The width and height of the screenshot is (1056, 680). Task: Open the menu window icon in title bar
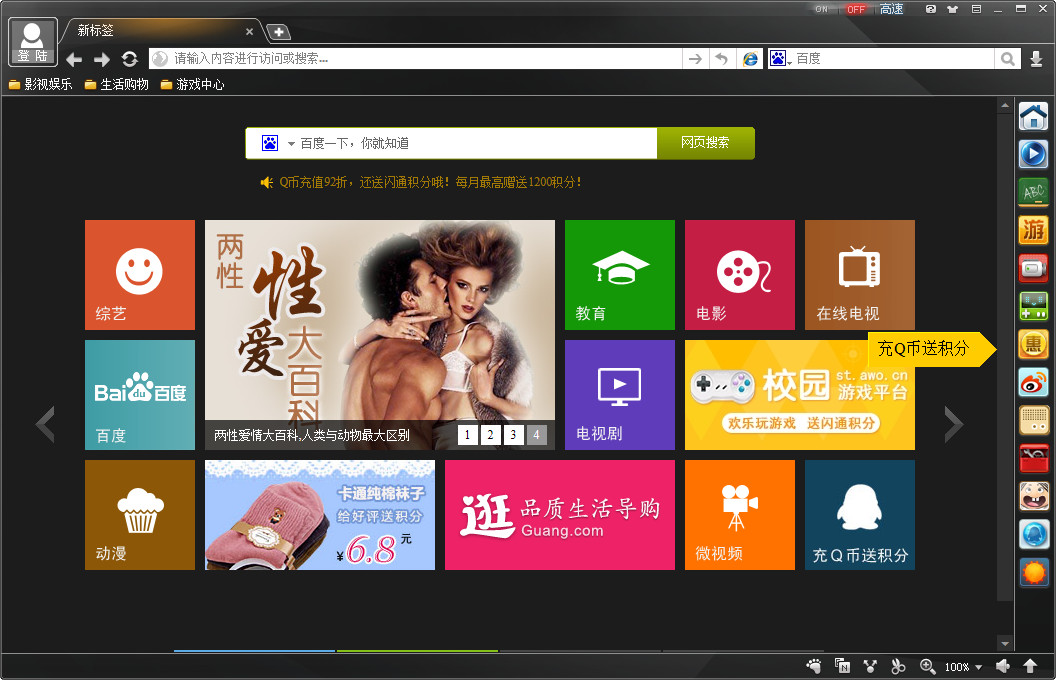[x=976, y=9]
